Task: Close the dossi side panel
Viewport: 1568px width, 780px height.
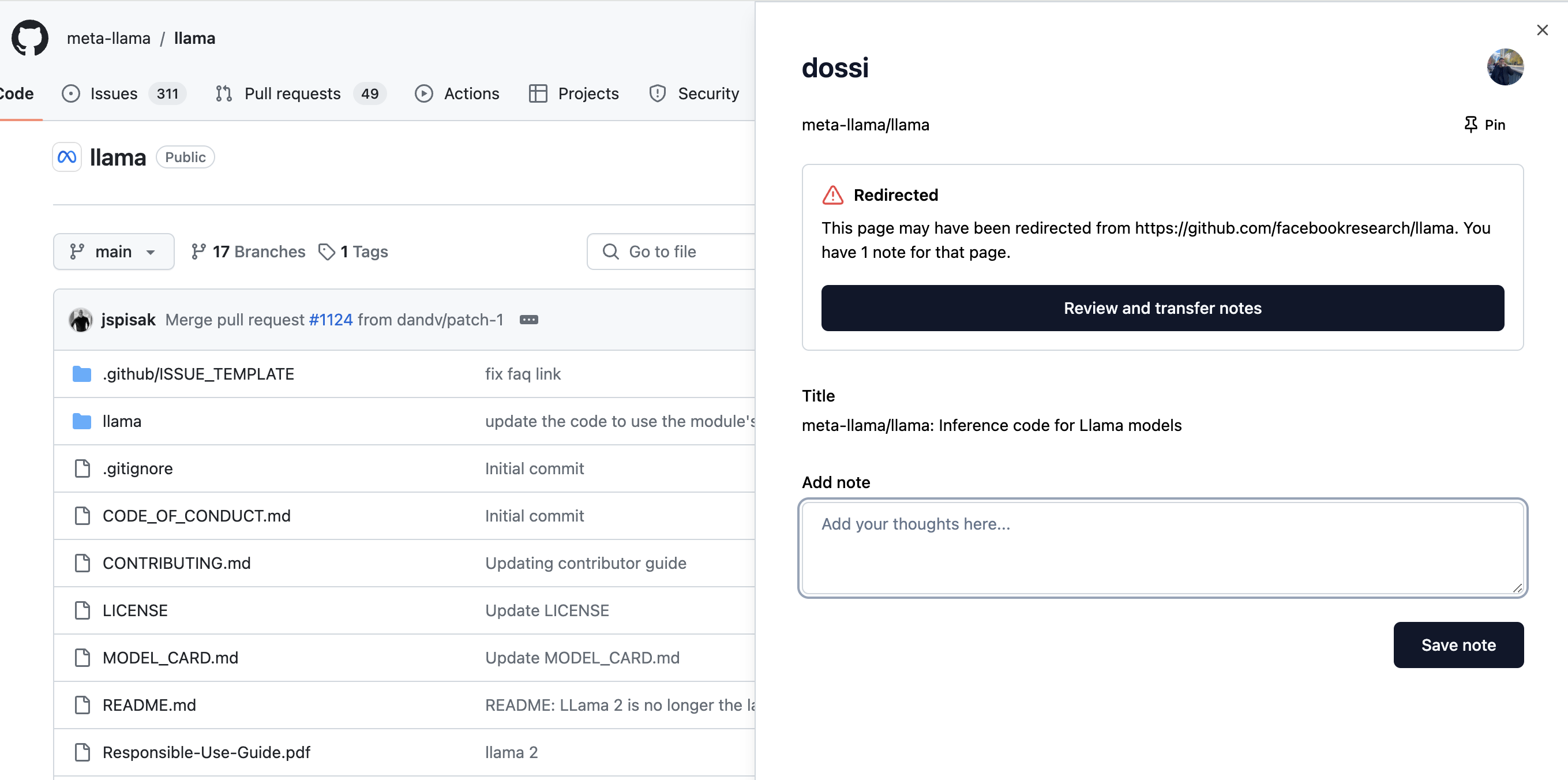Action: [x=1542, y=30]
